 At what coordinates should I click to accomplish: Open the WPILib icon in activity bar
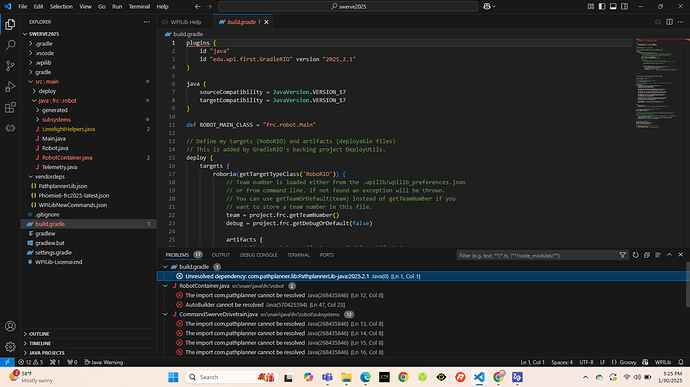(x=10, y=128)
